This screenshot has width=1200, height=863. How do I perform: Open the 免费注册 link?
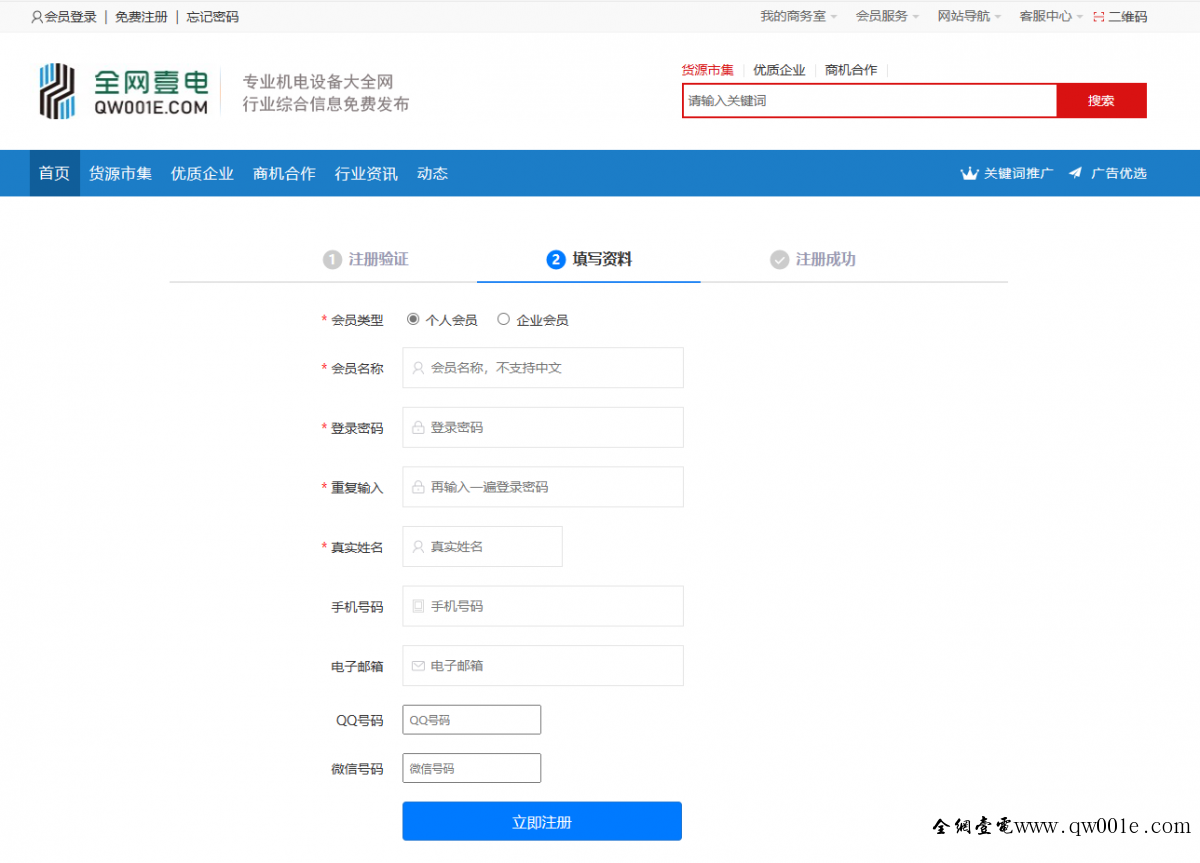click(141, 17)
